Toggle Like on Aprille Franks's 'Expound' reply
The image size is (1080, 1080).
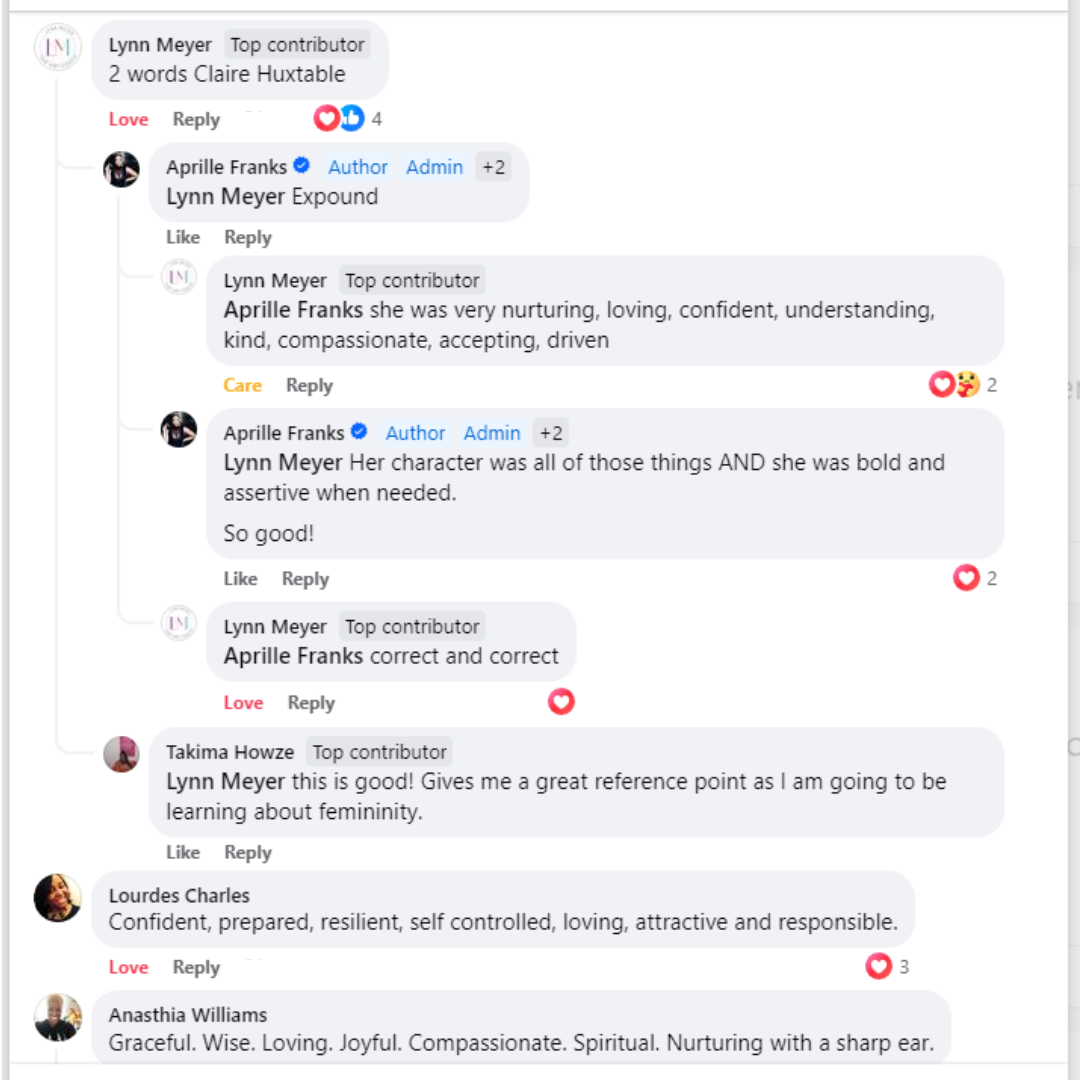183,238
